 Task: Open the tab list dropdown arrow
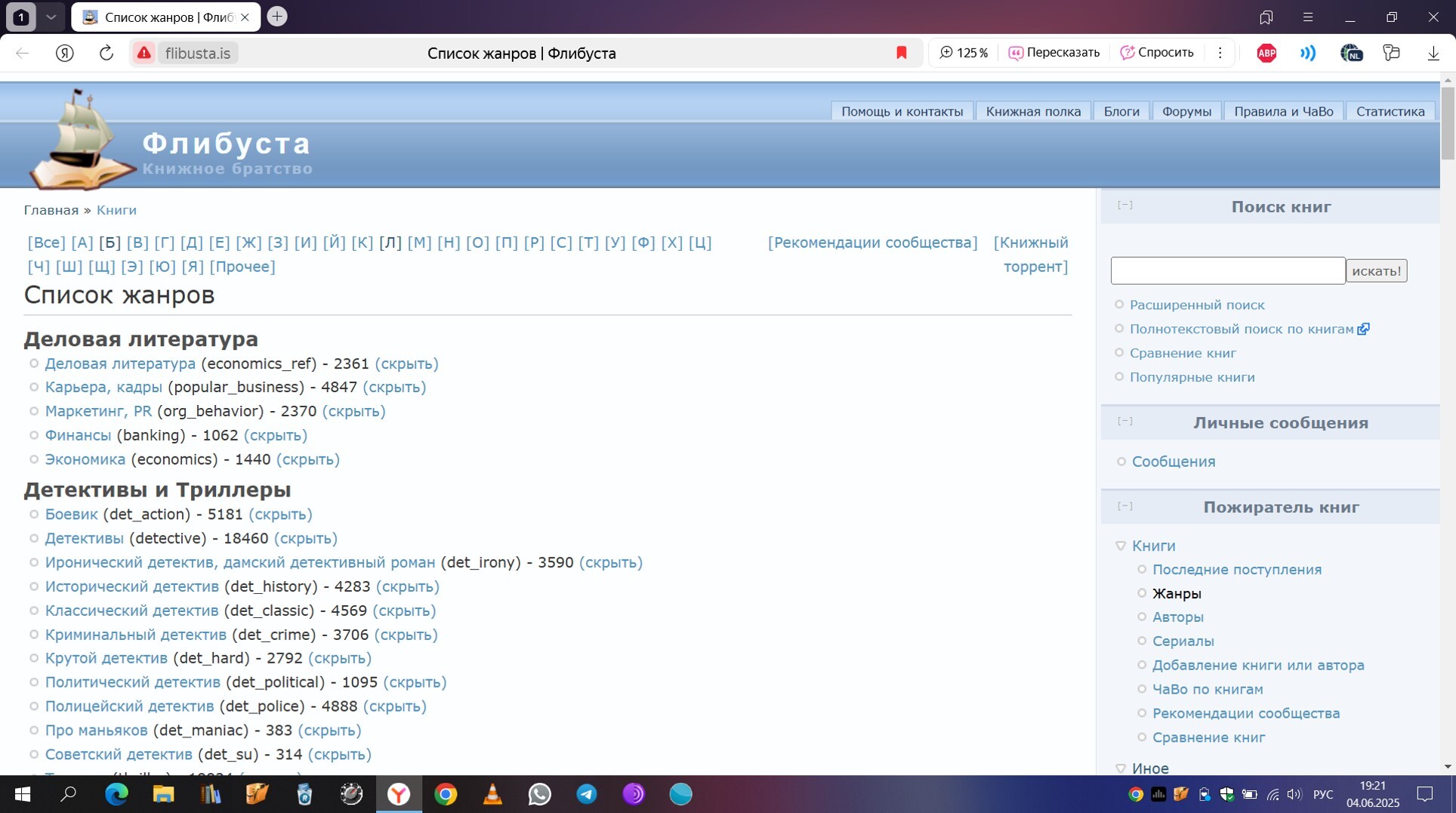pos(51,17)
